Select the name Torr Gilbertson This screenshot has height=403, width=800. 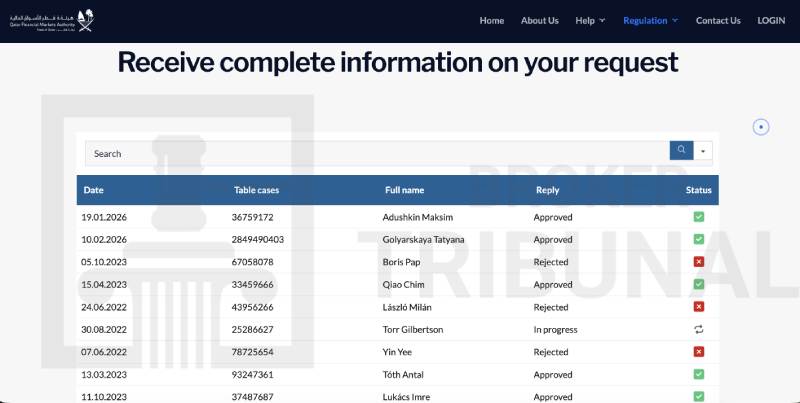pos(413,330)
